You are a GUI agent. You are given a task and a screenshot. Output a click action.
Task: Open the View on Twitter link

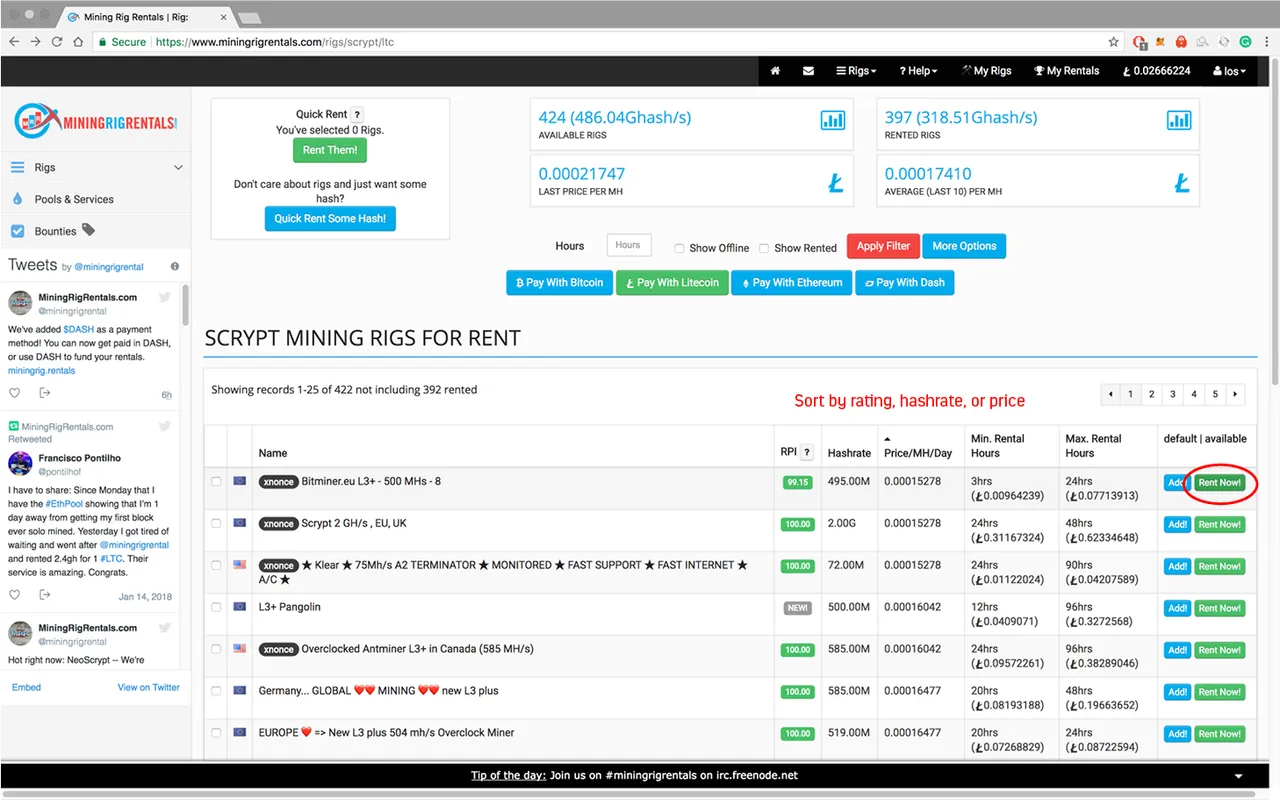click(x=149, y=687)
